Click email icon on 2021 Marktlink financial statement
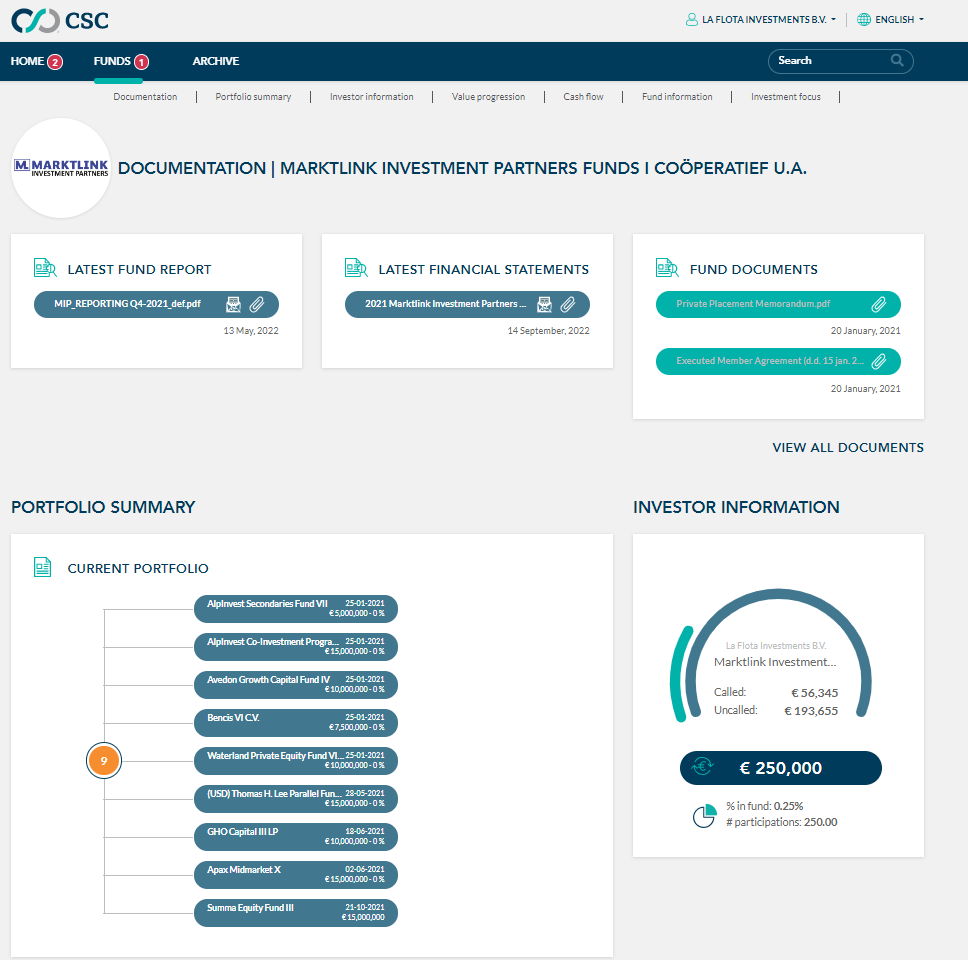The height and width of the screenshot is (960, 968). coord(544,304)
